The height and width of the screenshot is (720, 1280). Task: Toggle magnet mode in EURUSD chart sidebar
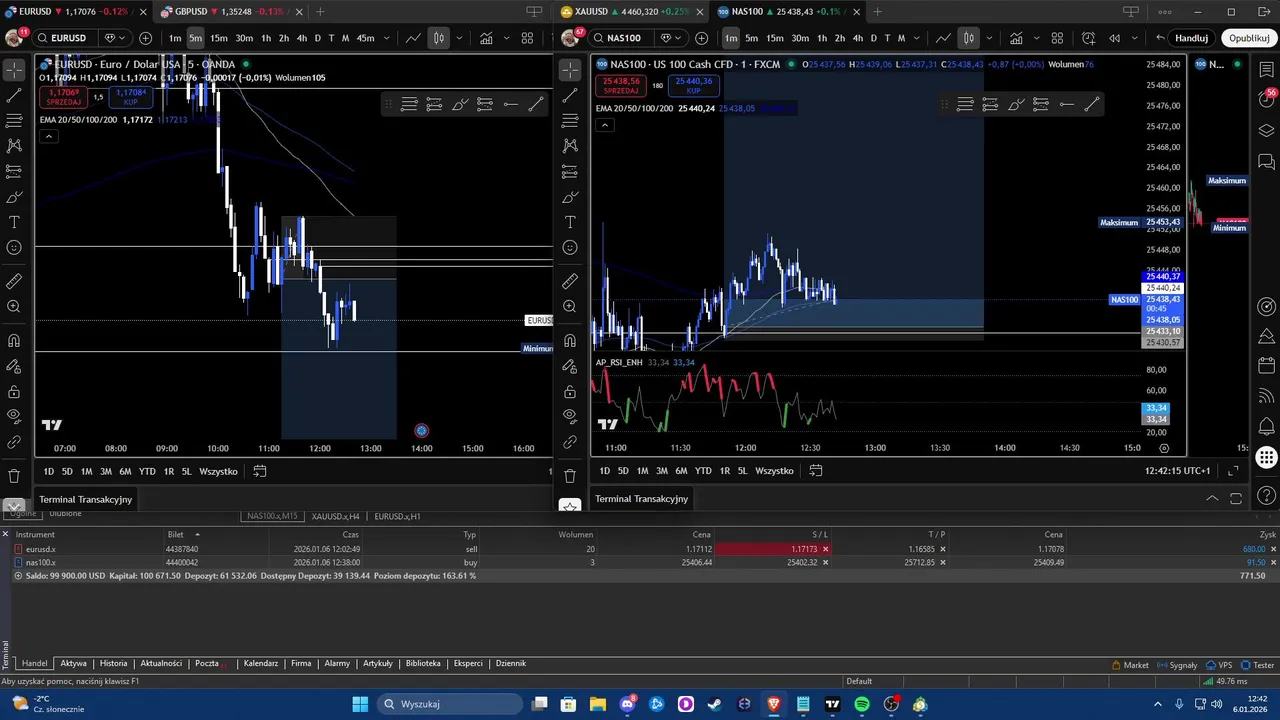tap(14, 340)
